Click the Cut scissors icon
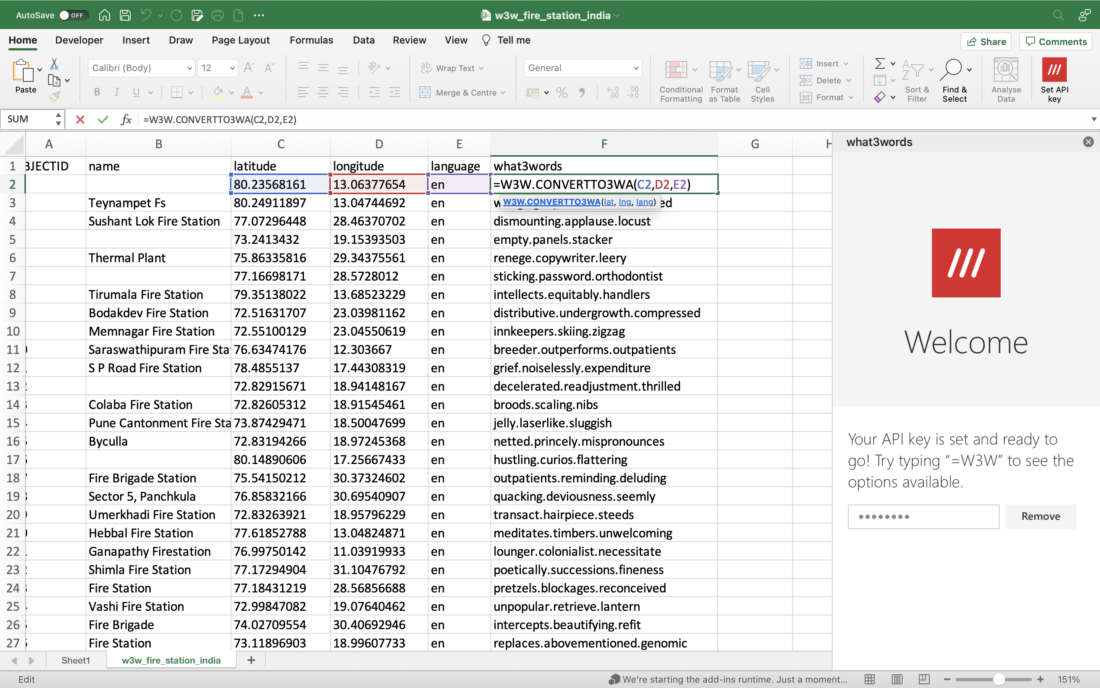Image resolution: width=1100 pixels, height=688 pixels. coord(54,64)
